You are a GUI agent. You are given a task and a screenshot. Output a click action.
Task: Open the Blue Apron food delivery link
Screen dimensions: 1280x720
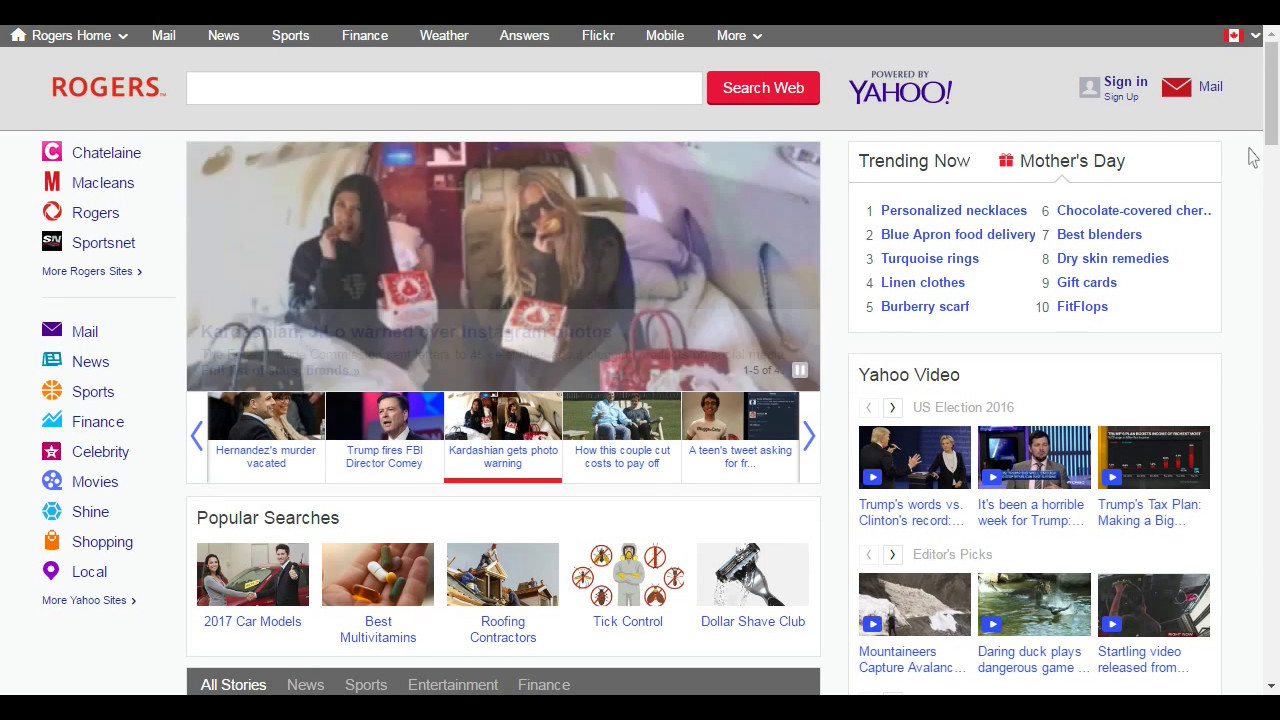coord(958,234)
